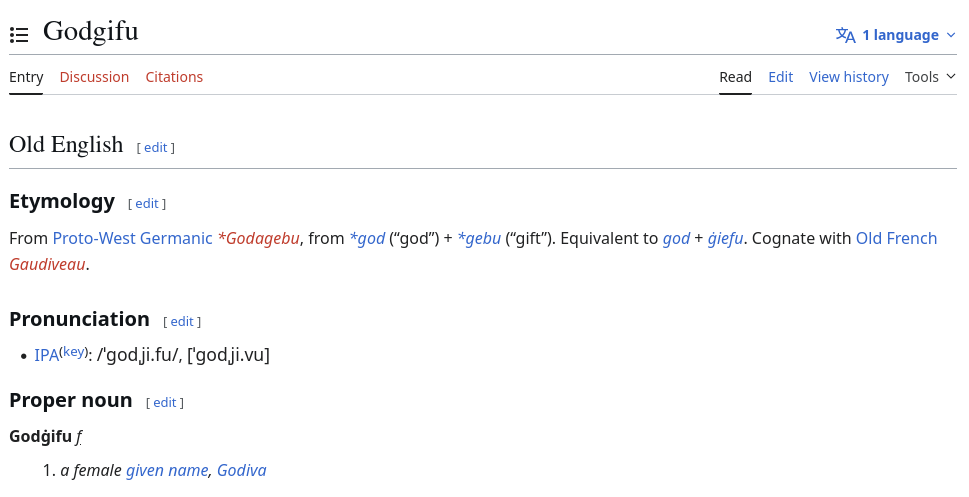The width and height of the screenshot is (969, 497).
Task: Open the given name link
Action: 167,470
